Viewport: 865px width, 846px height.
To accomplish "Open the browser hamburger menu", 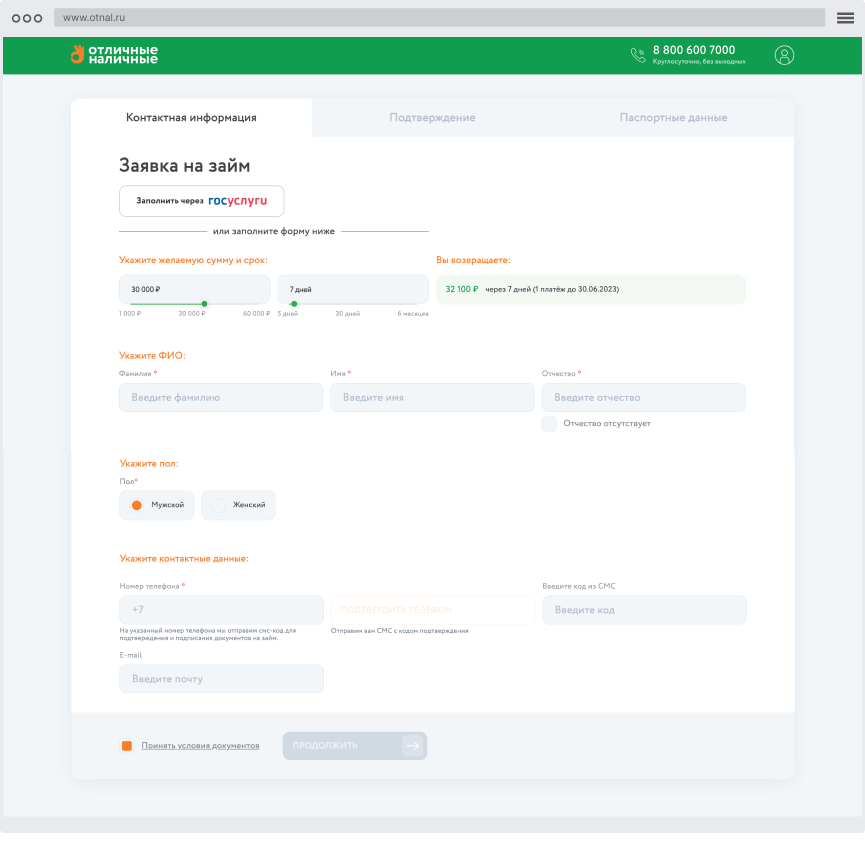I will pyautogui.click(x=845, y=18).
